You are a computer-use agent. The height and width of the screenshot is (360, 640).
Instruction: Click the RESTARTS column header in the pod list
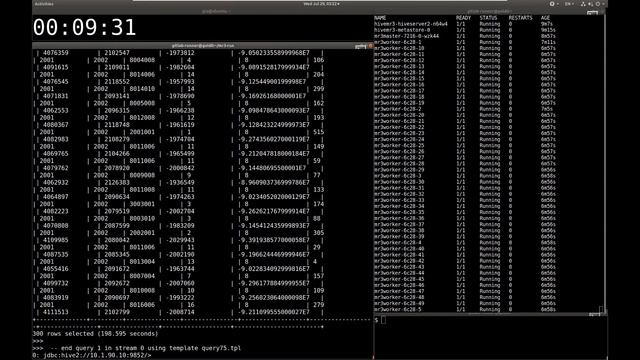(520, 18)
